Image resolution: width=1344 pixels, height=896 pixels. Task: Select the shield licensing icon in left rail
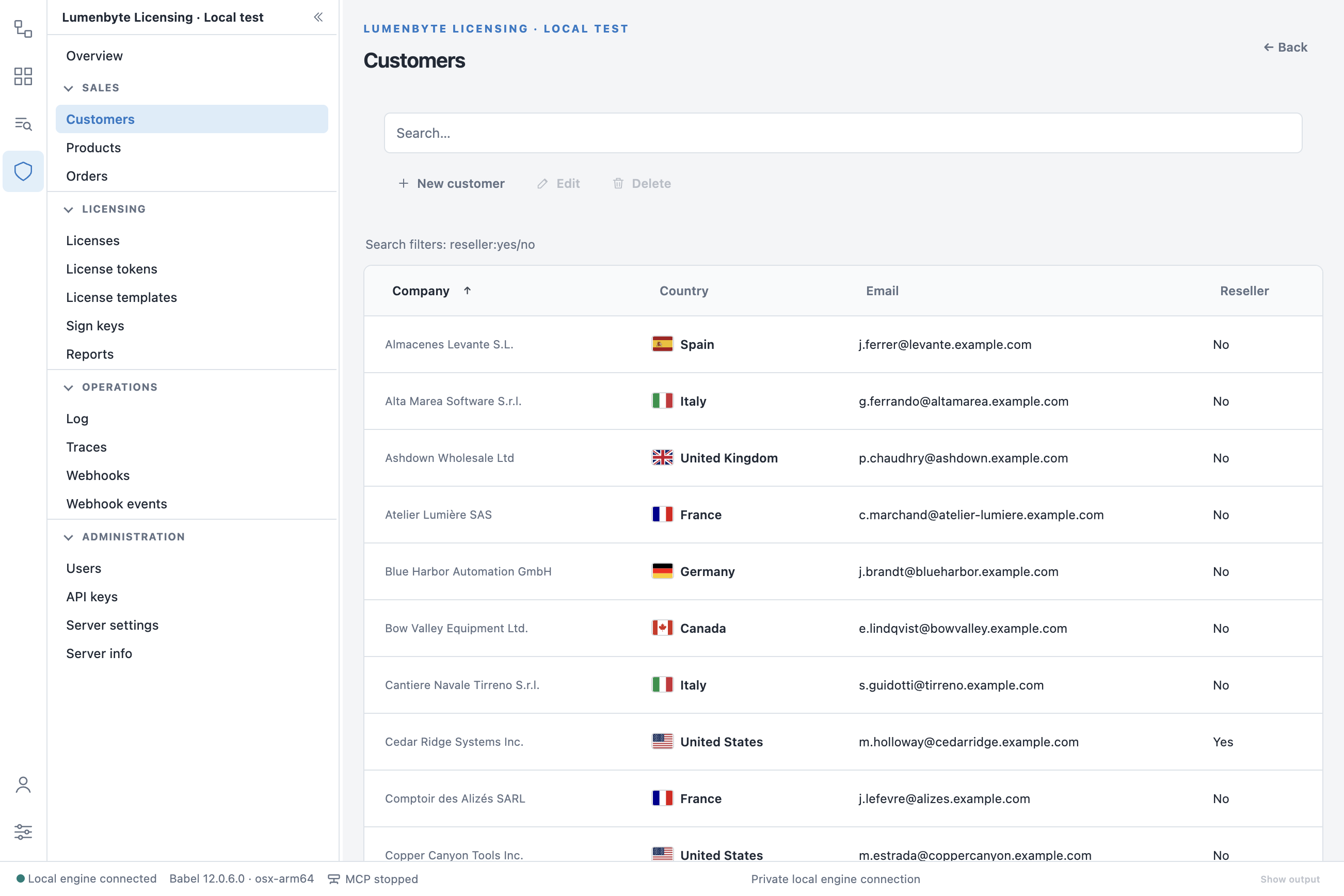point(23,171)
